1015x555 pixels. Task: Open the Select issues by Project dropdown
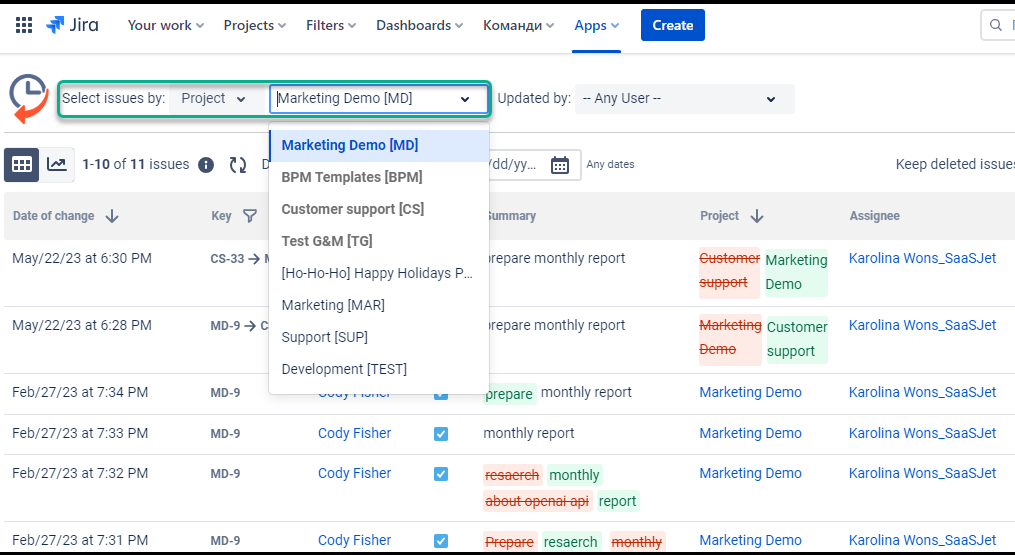tap(213, 99)
